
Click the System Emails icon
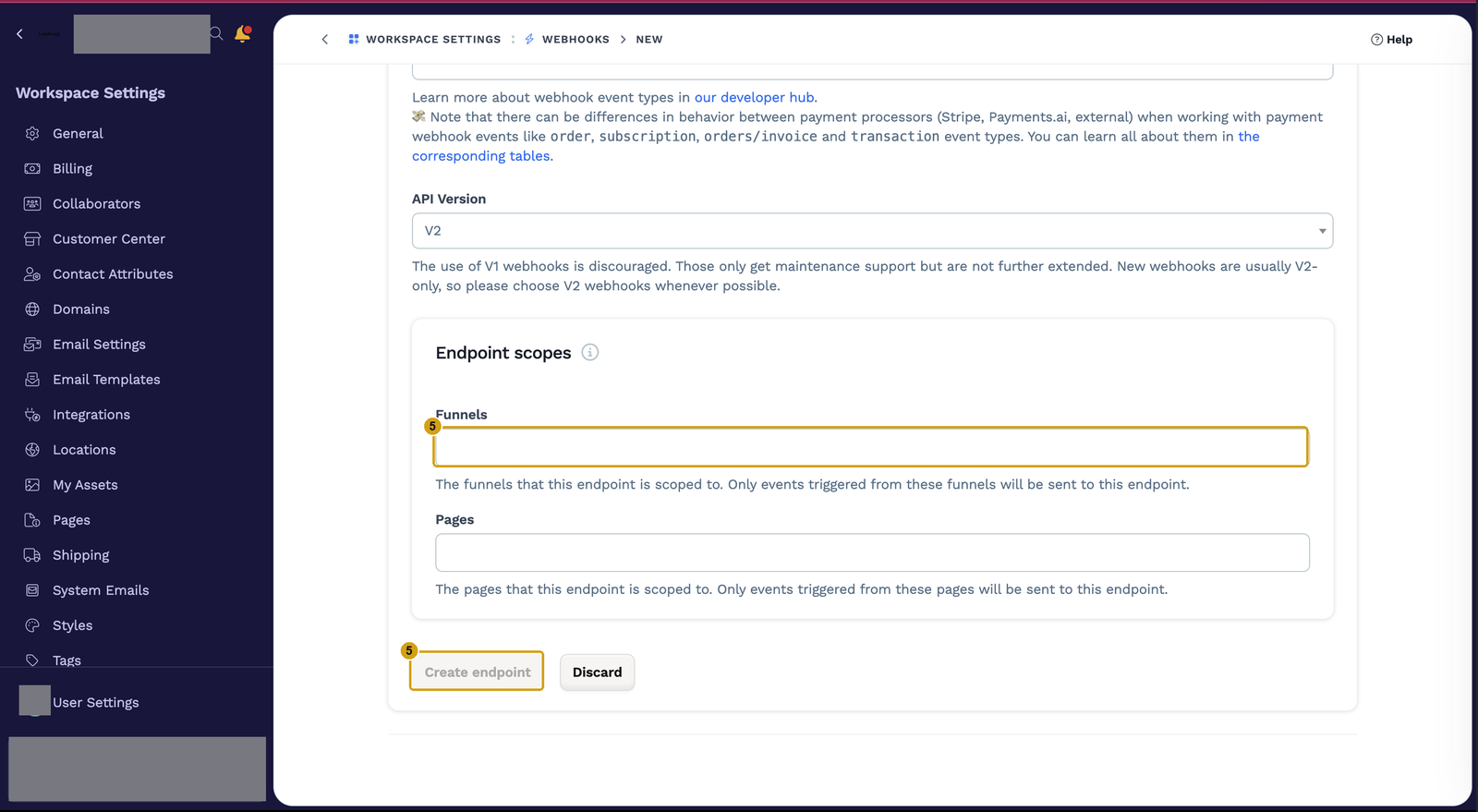pos(32,589)
